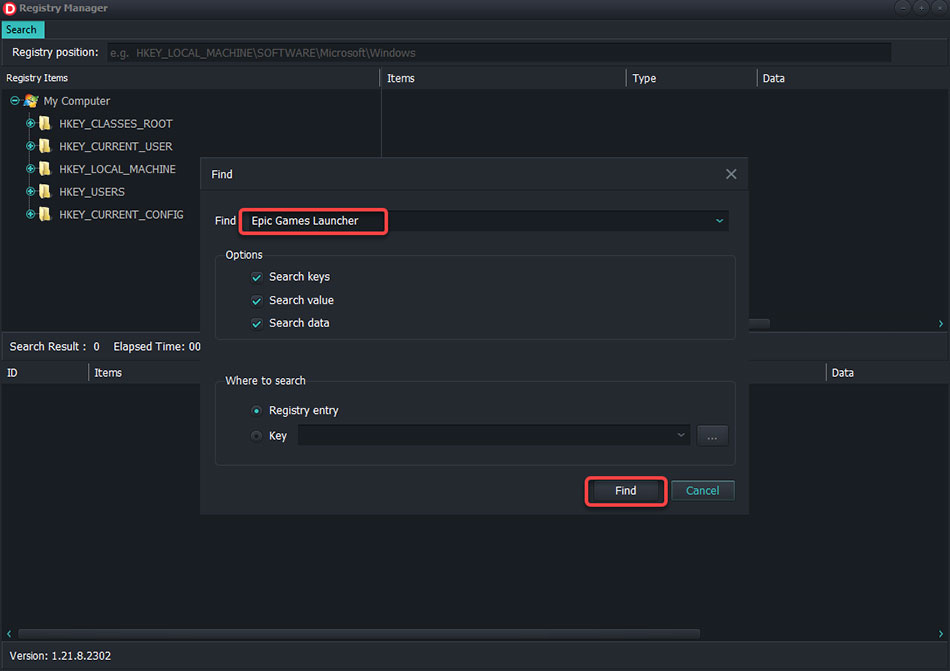This screenshot has height=671, width=950.
Task: Click the Elapsed Time text
Action: pyautogui.click(x=157, y=346)
